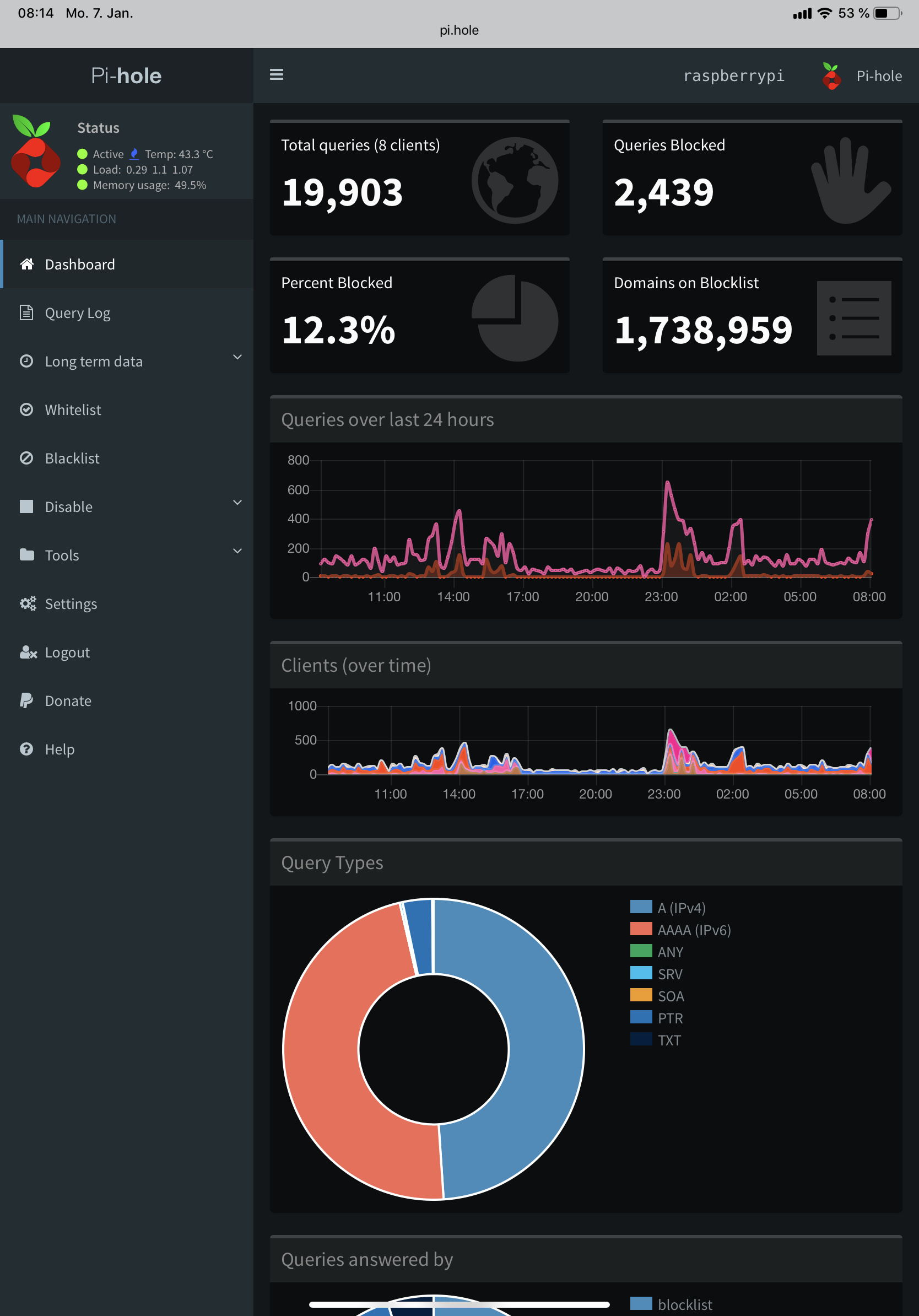Click the green Active status dot
Image resolution: width=919 pixels, height=1316 pixels.
83,154
